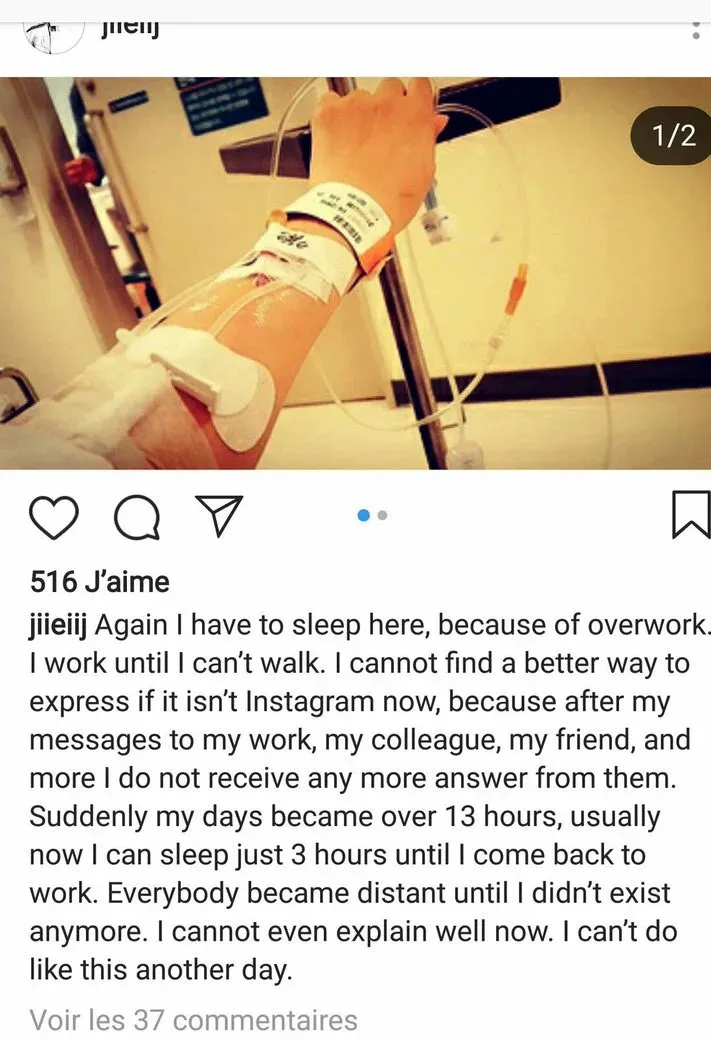Screen dimensions: 711x1040
Task: Save the post with the bookmark icon
Action: [691, 514]
